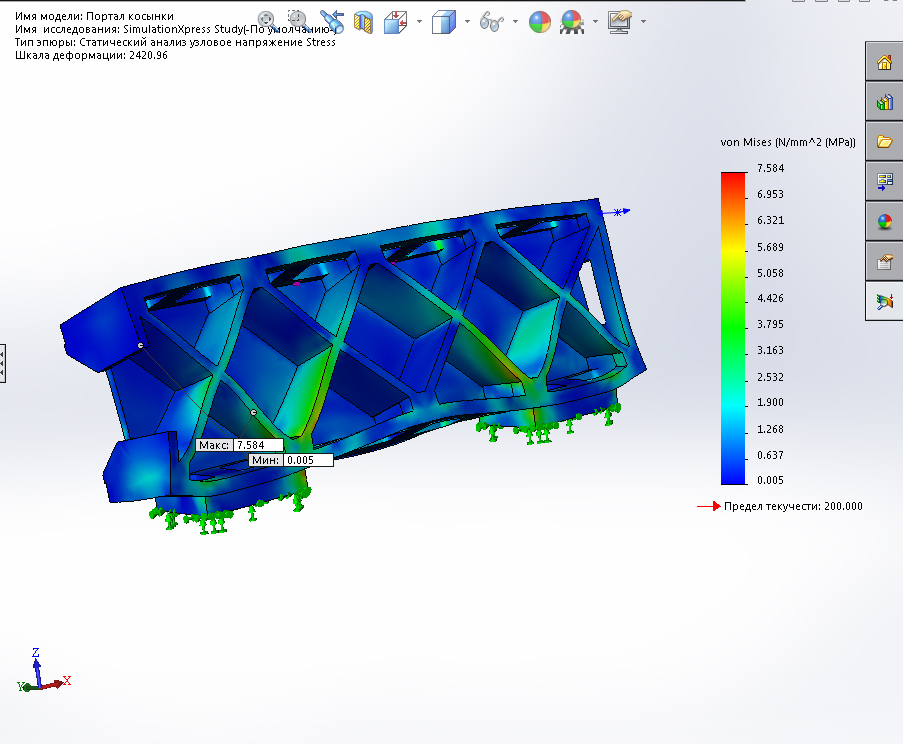Open the View Orientation cube icon
The height and width of the screenshot is (744, 903).
coord(396,22)
